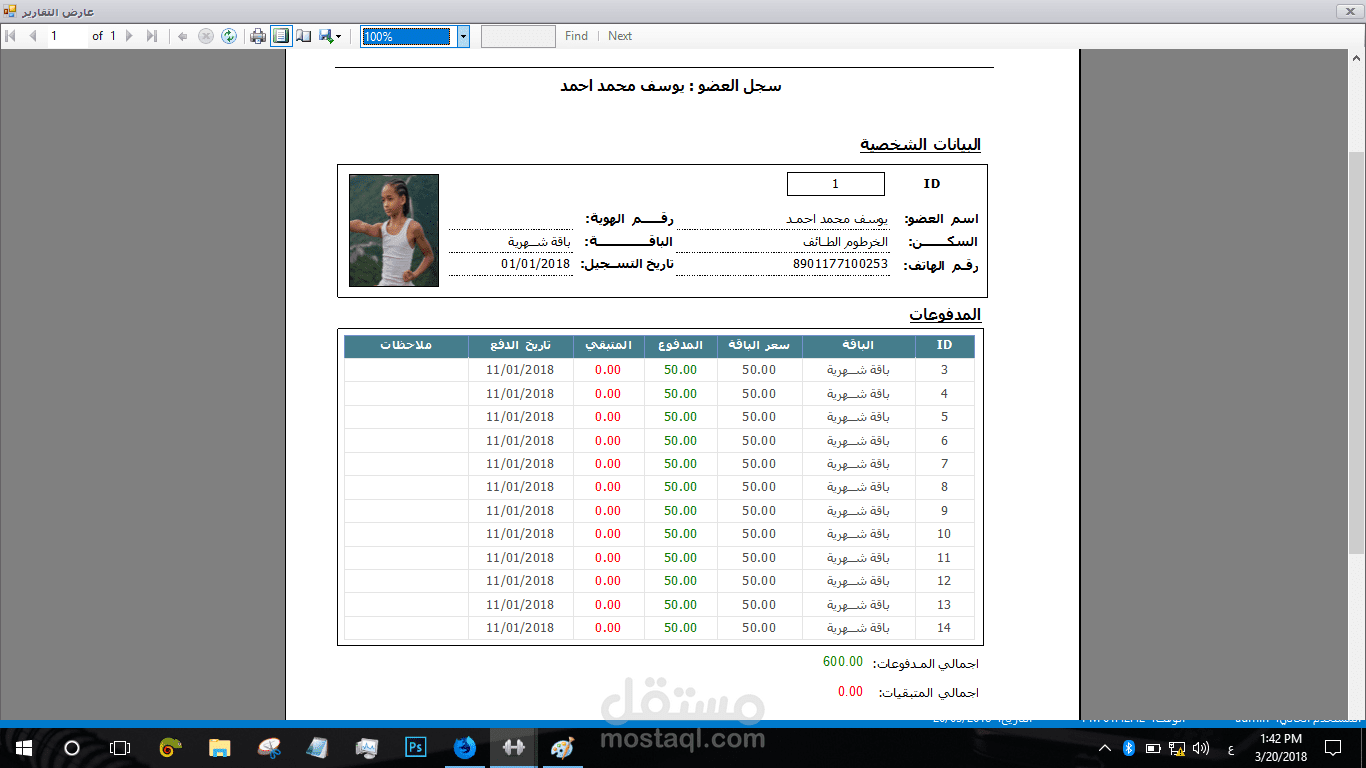Click the المتبقي column header

(x=608, y=346)
